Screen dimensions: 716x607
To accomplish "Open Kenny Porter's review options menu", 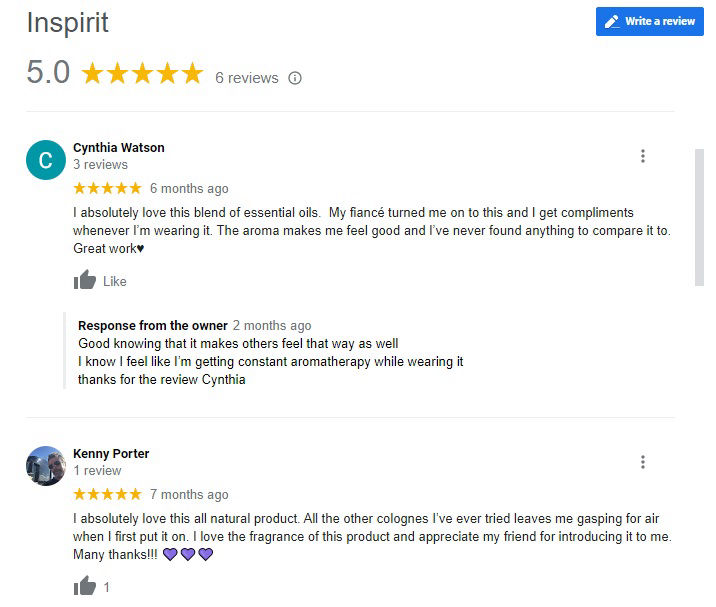I will point(643,462).
